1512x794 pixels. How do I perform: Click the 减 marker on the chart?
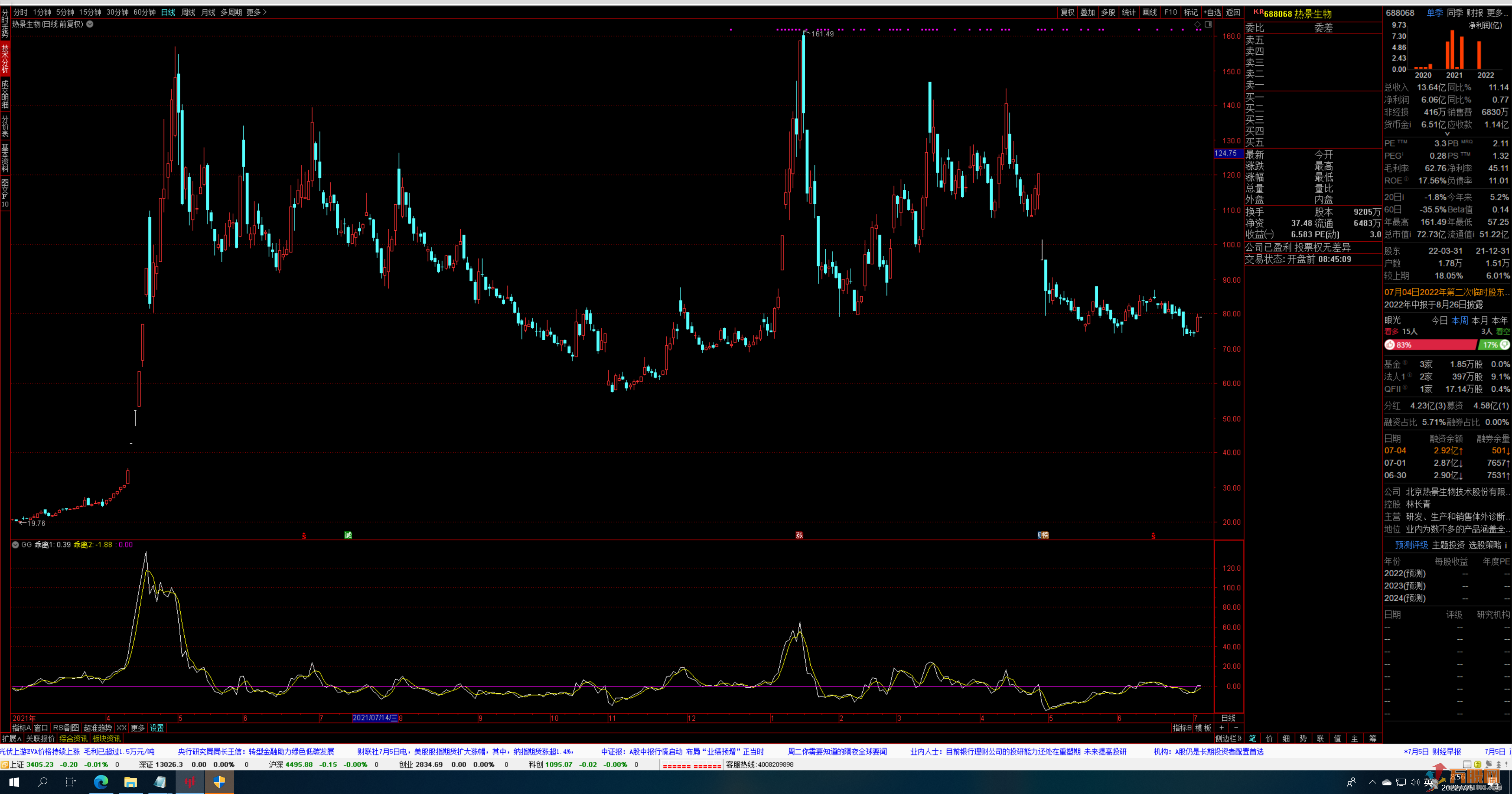click(x=348, y=535)
